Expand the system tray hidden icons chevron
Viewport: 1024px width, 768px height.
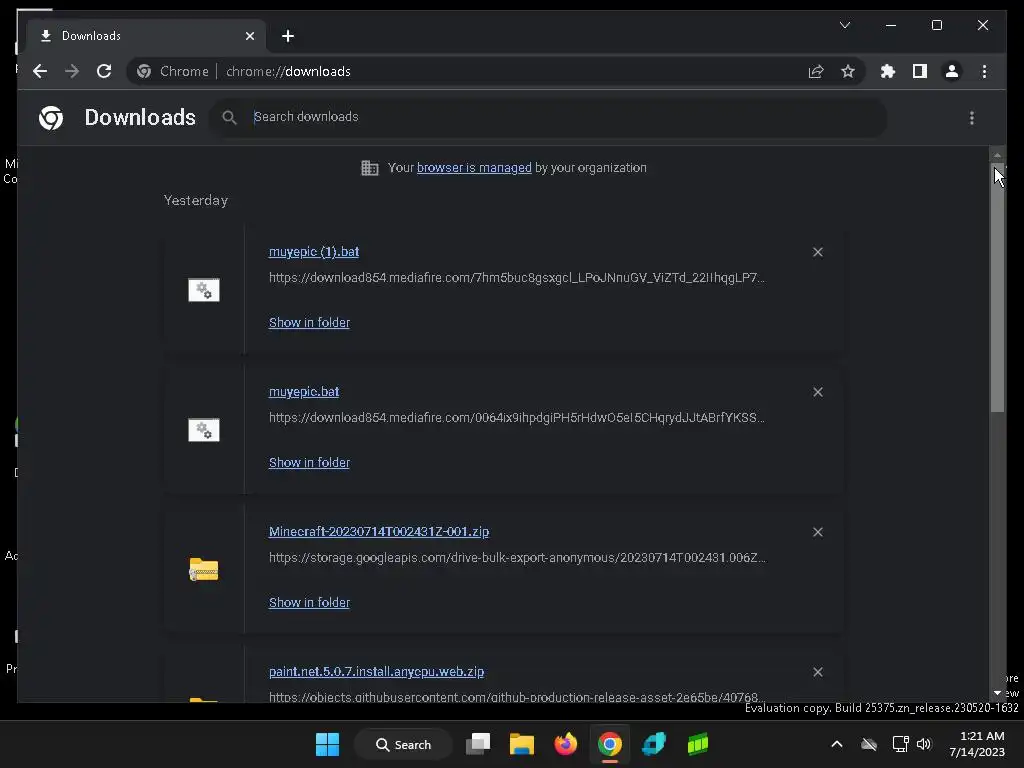coord(837,744)
